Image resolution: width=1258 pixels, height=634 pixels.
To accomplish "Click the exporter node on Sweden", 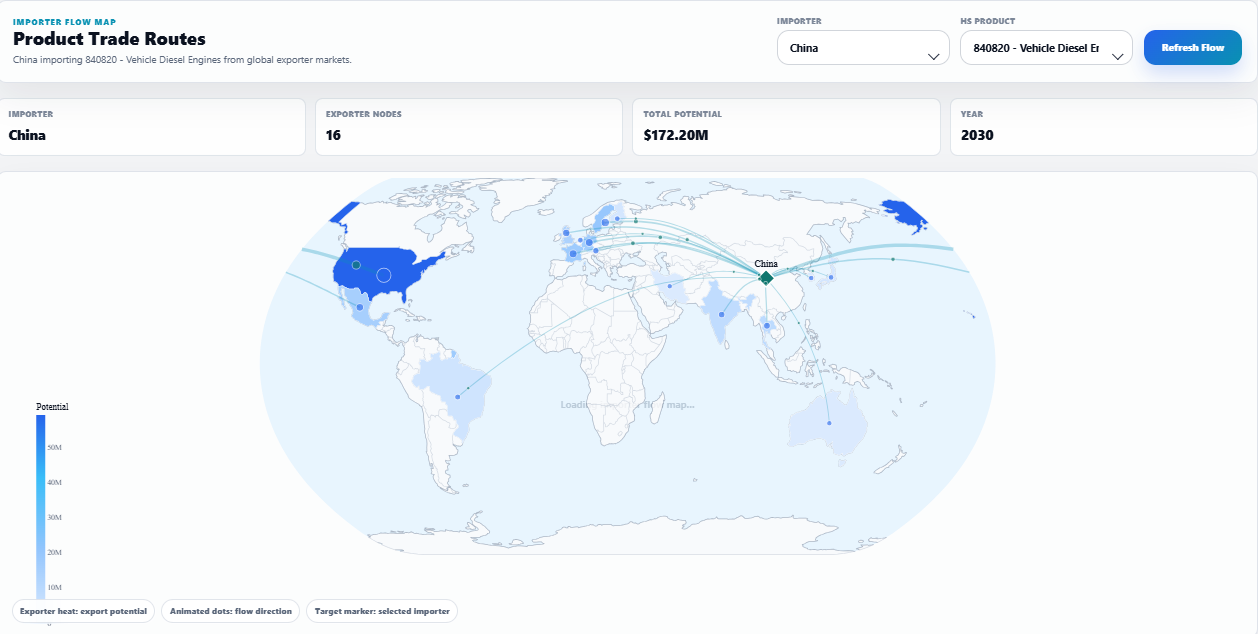I will point(605,222).
